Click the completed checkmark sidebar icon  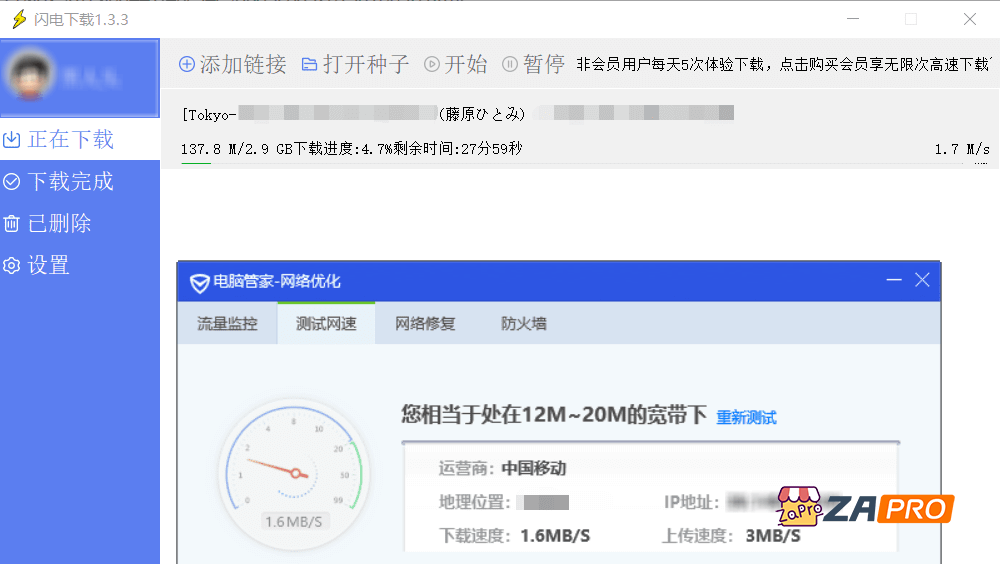(11, 182)
